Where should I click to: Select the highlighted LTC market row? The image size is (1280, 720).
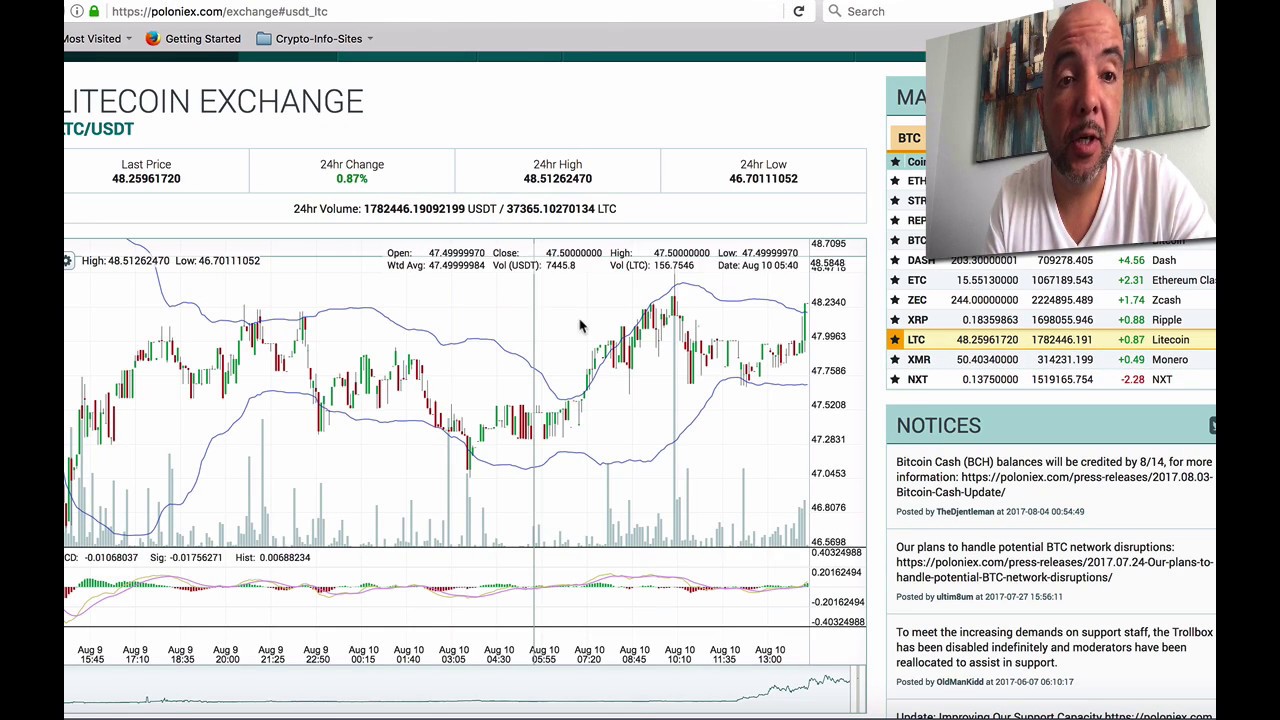pyautogui.click(x=1050, y=340)
